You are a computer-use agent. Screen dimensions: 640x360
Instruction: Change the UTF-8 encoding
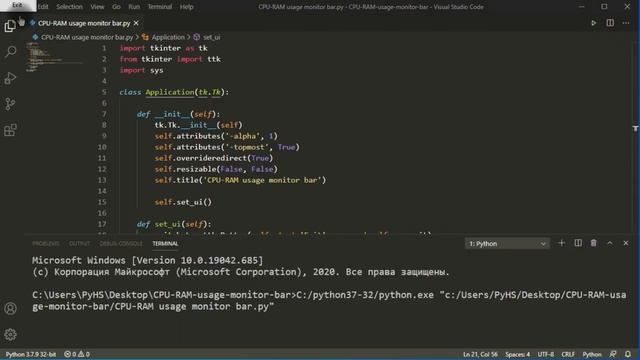click(x=546, y=354)
